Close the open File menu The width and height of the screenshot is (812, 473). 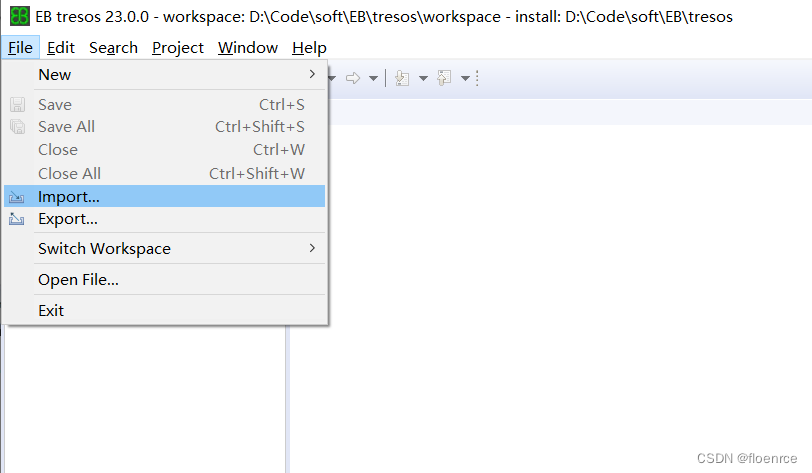coord(20,48)
